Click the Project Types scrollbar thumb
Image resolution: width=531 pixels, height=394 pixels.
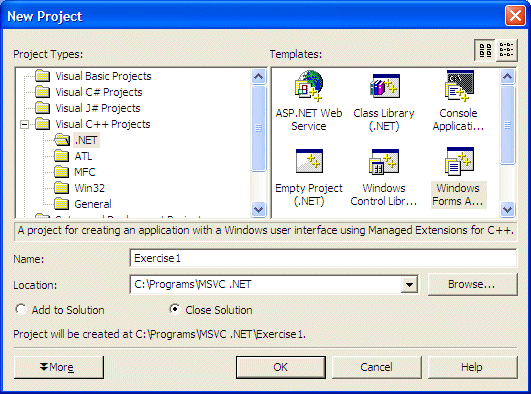(x=259, y=128)
